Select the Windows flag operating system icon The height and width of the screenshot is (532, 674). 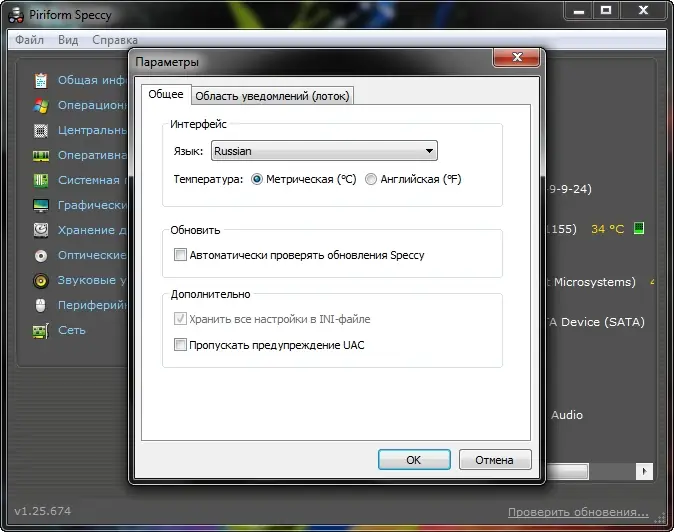(x=41, y=105)
